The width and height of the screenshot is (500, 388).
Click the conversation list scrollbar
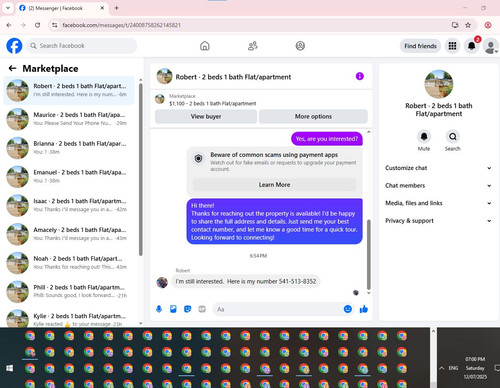tap(141, 169)
